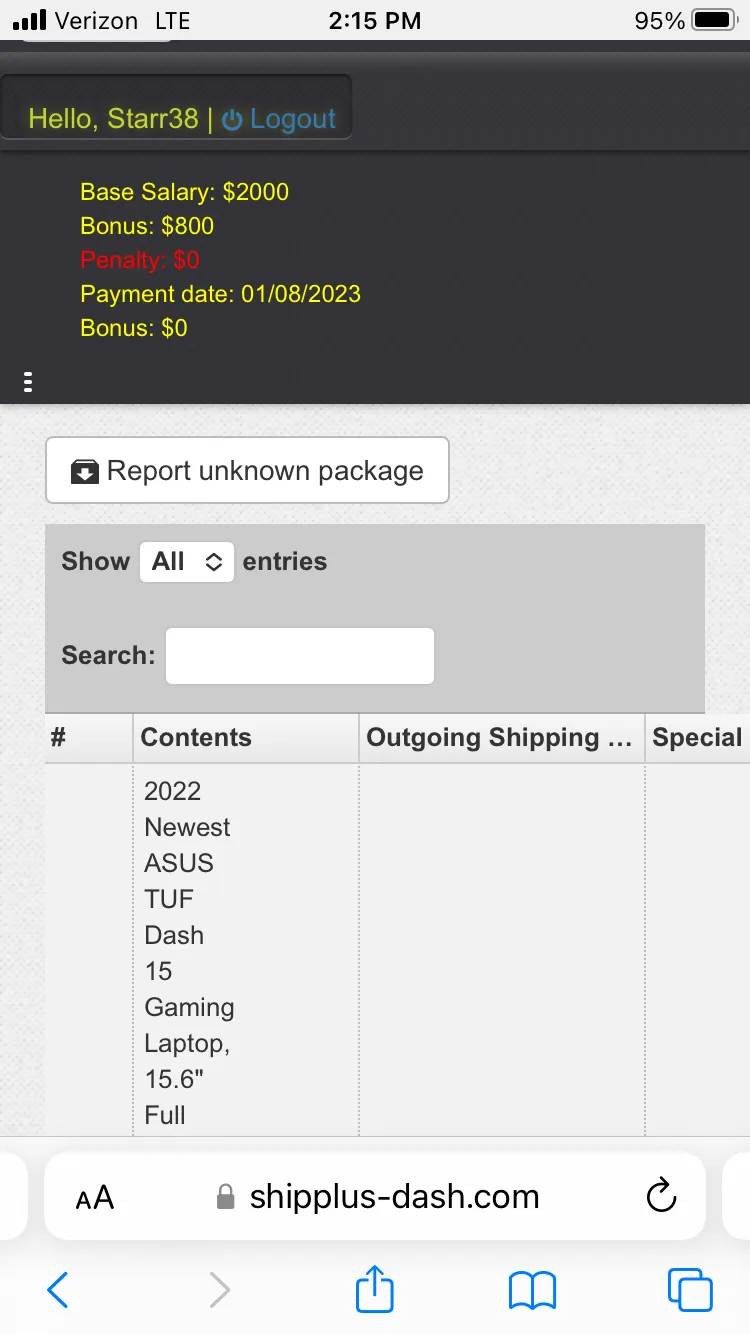Screen dimensions: 750x1334
Task: Tap Safari back arrow
Action: 58,1290
